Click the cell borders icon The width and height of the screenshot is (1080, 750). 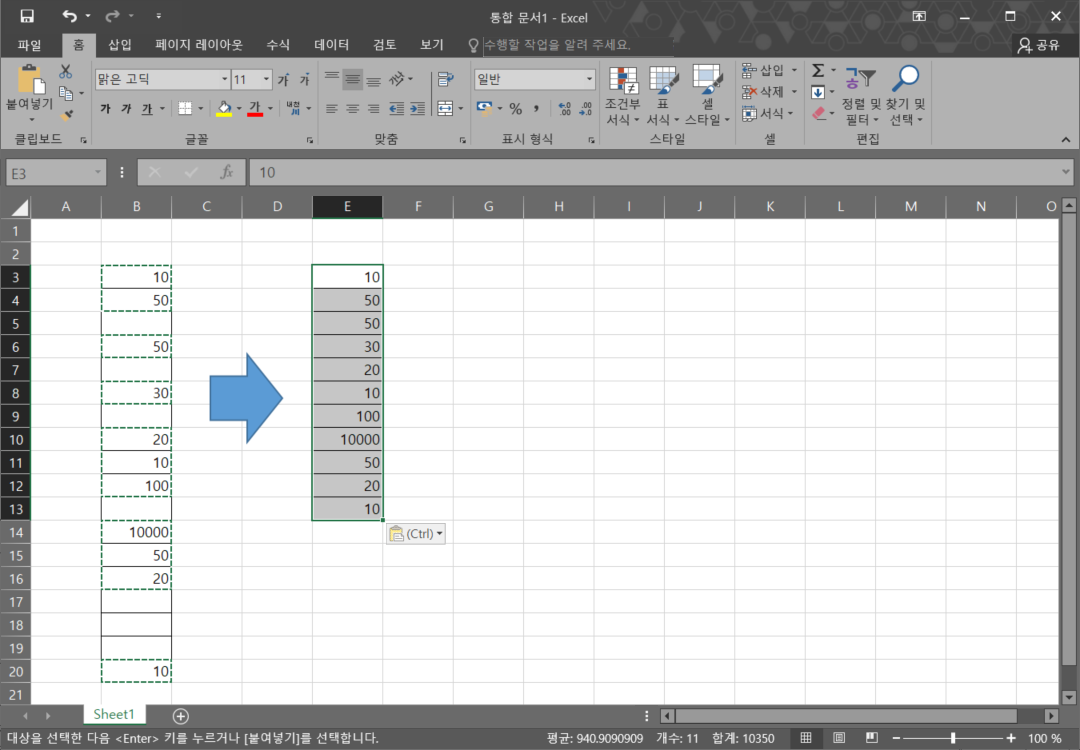click(185, 108)
